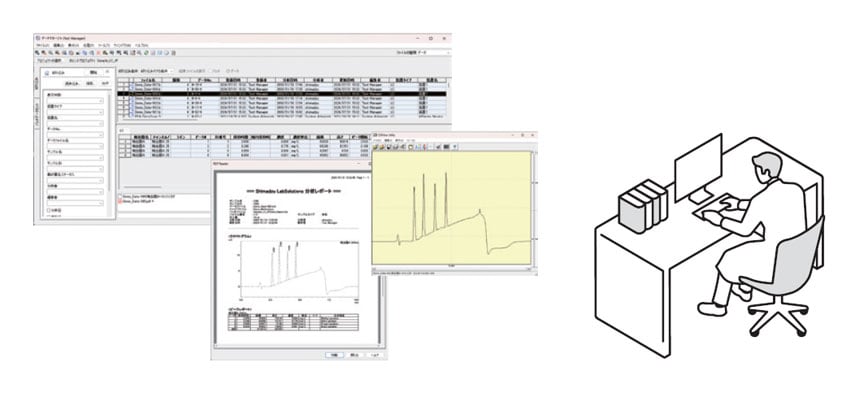Click the dark grid icon in chromatogram toolbar
This screenshot has height=395, width=863.
point(446,147)
